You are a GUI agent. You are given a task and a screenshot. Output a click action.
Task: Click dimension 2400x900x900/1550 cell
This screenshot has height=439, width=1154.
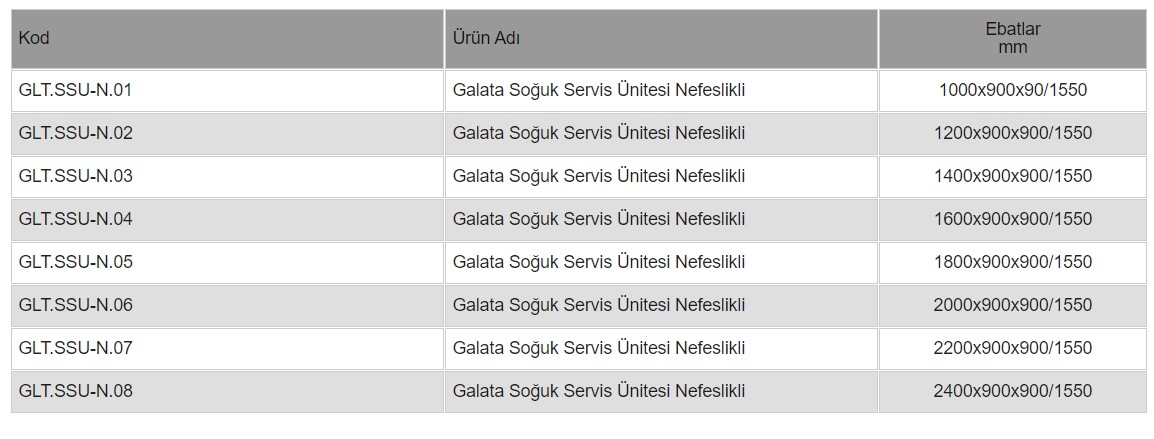point(1013,390)
